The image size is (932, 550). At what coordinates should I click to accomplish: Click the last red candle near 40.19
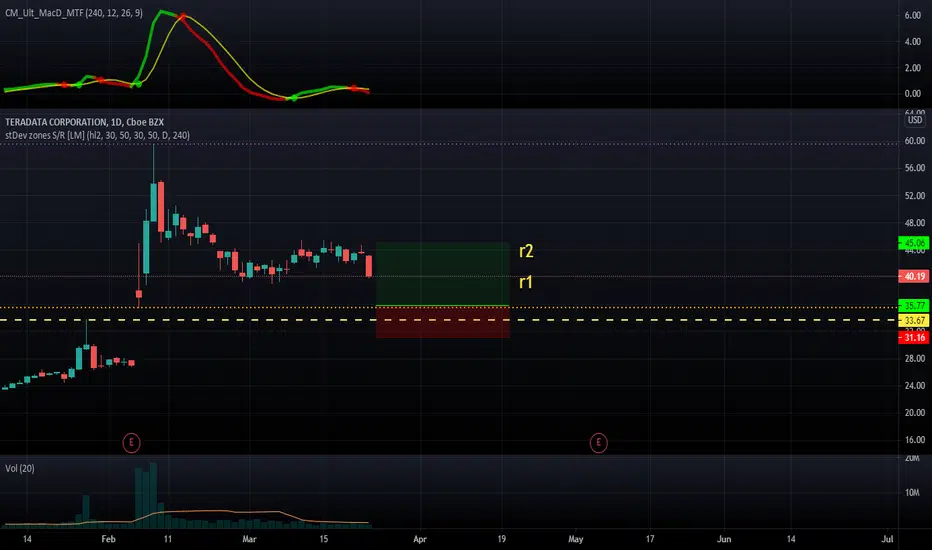369,266
